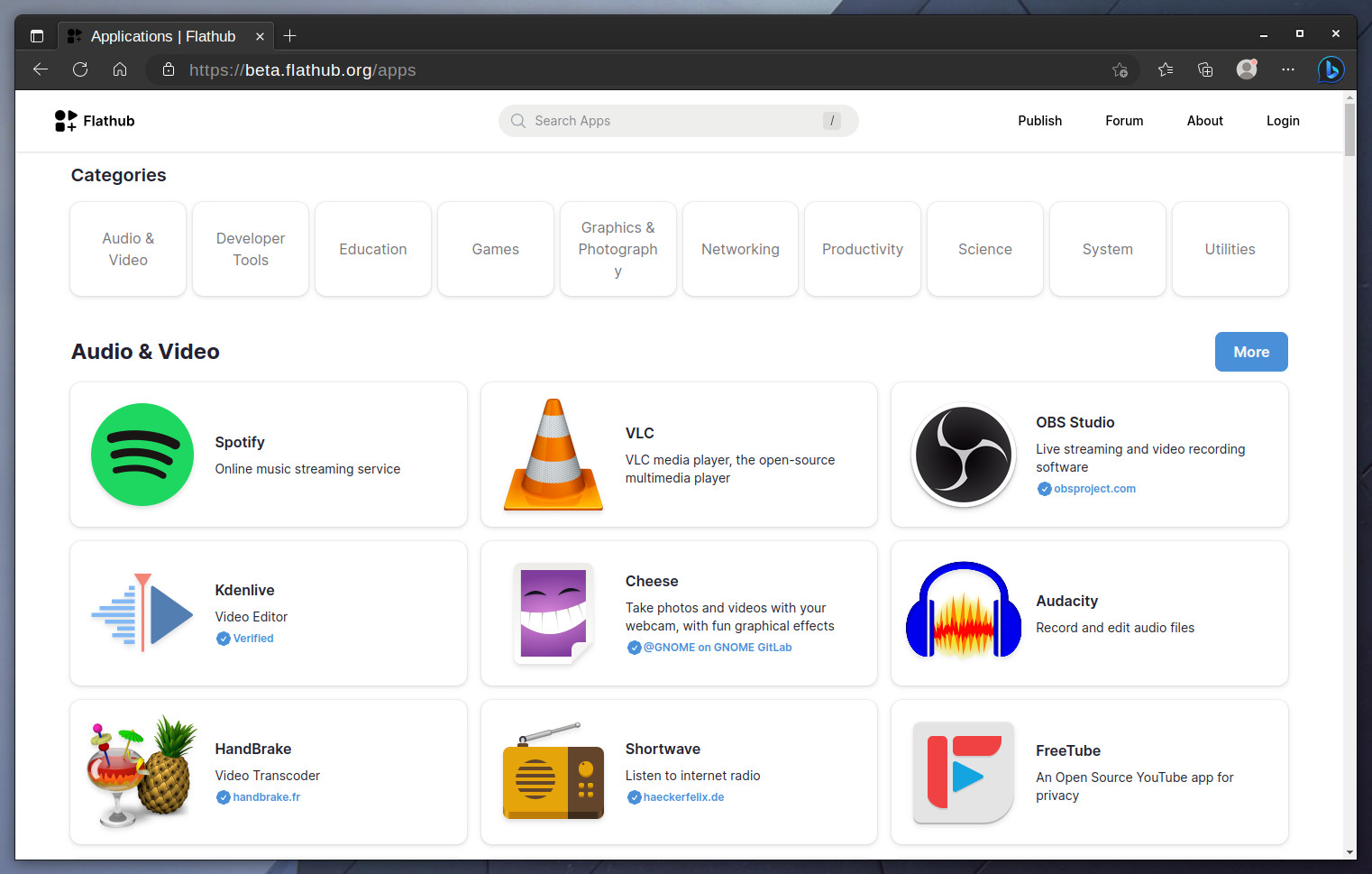This screenshot has height=874, width=1372.
Task: Reload the page with refresh icon
Action: (80, 69)
